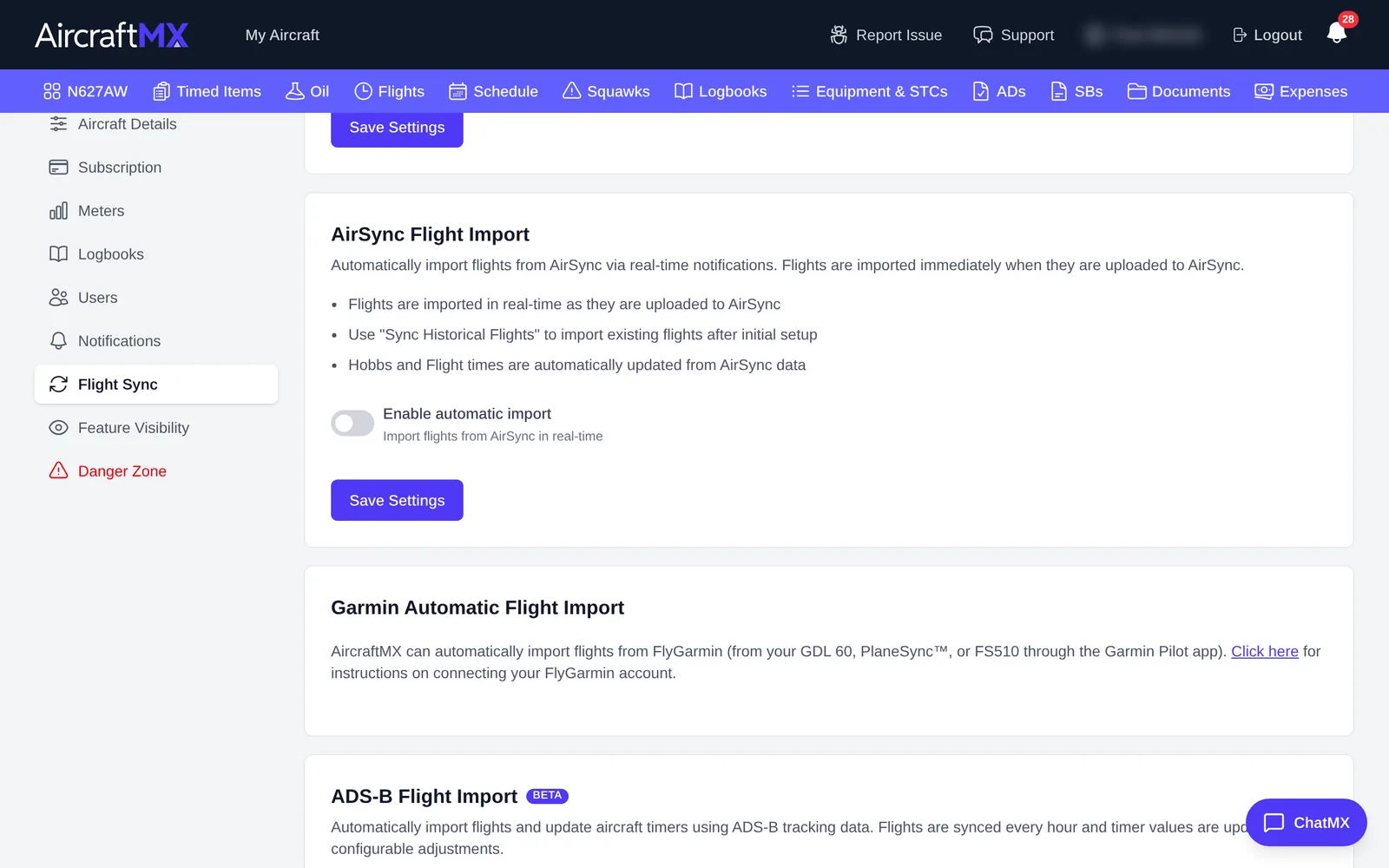
Task: Click the BETA badge beside ADS-B Flight Import
Action: [547, 796]
